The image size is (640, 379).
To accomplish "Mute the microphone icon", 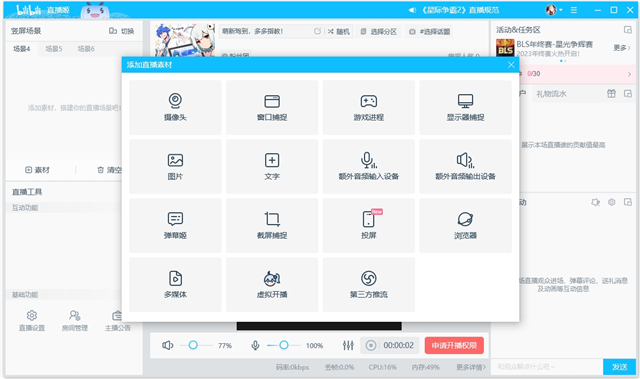I will (x=255, y=346).
